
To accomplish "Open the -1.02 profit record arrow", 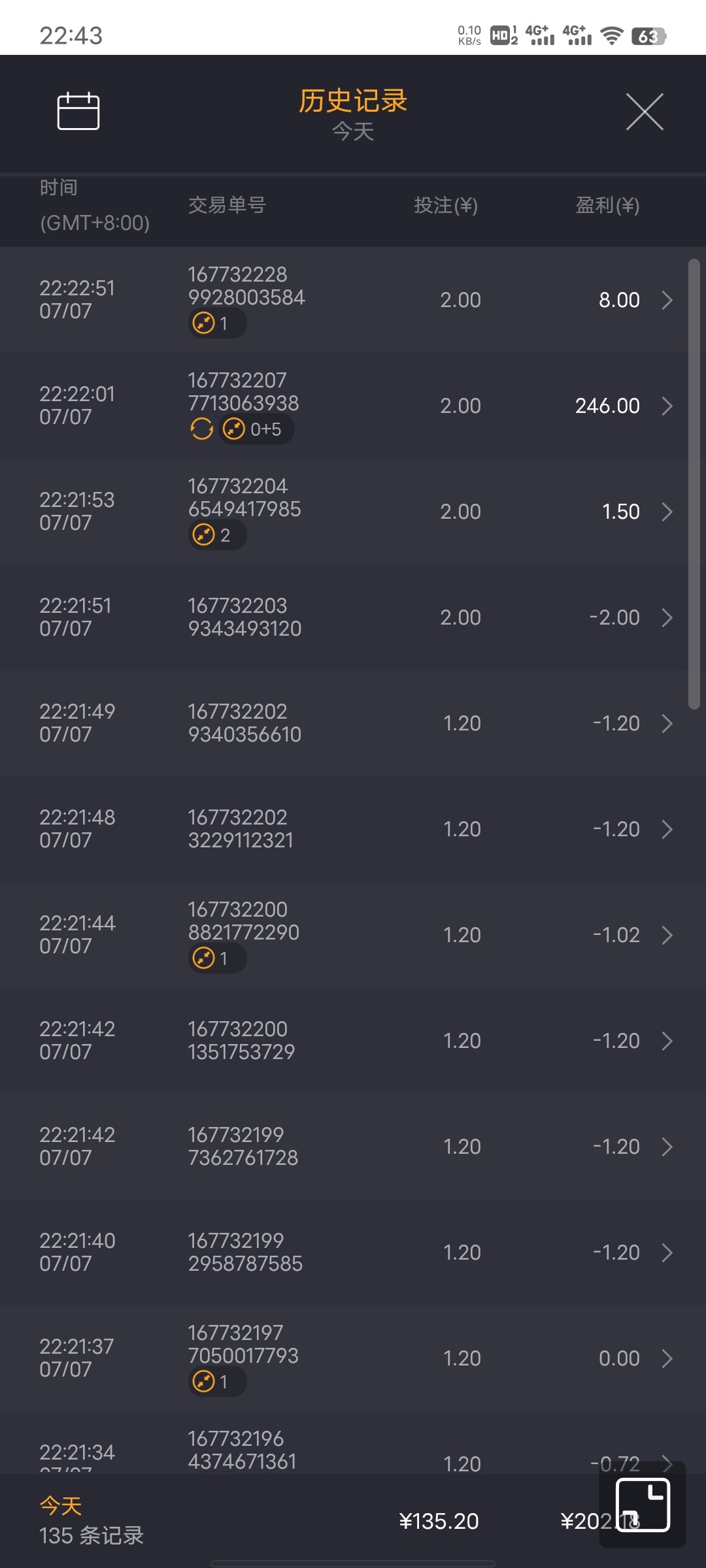I will [667, 936].
